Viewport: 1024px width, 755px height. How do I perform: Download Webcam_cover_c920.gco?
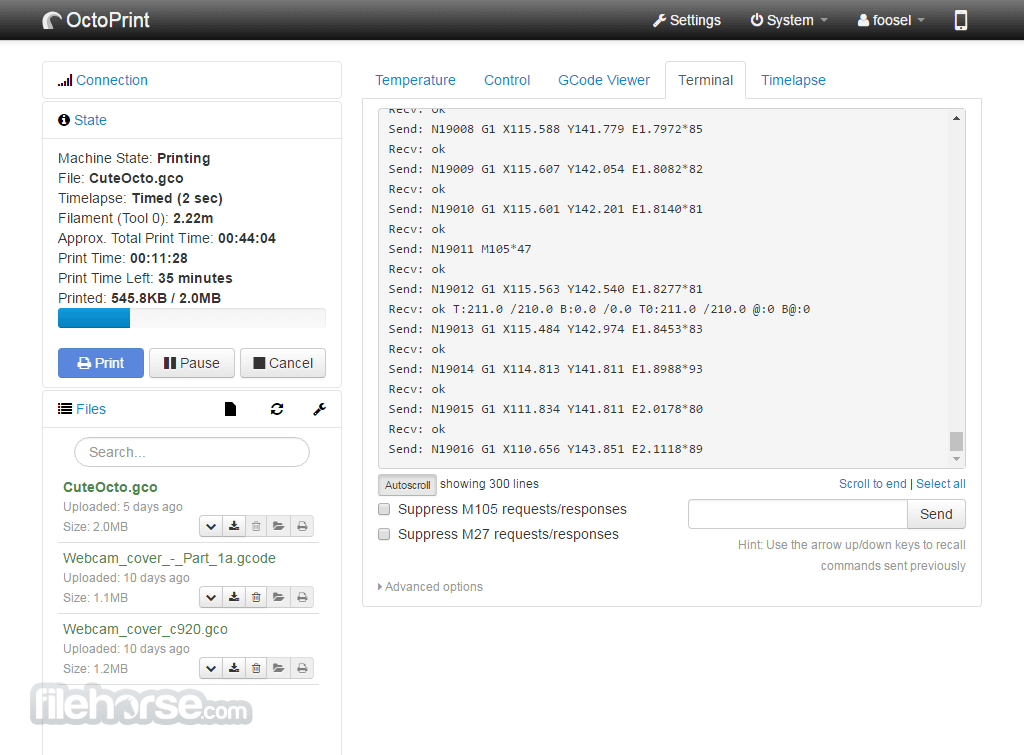(234, 668)
